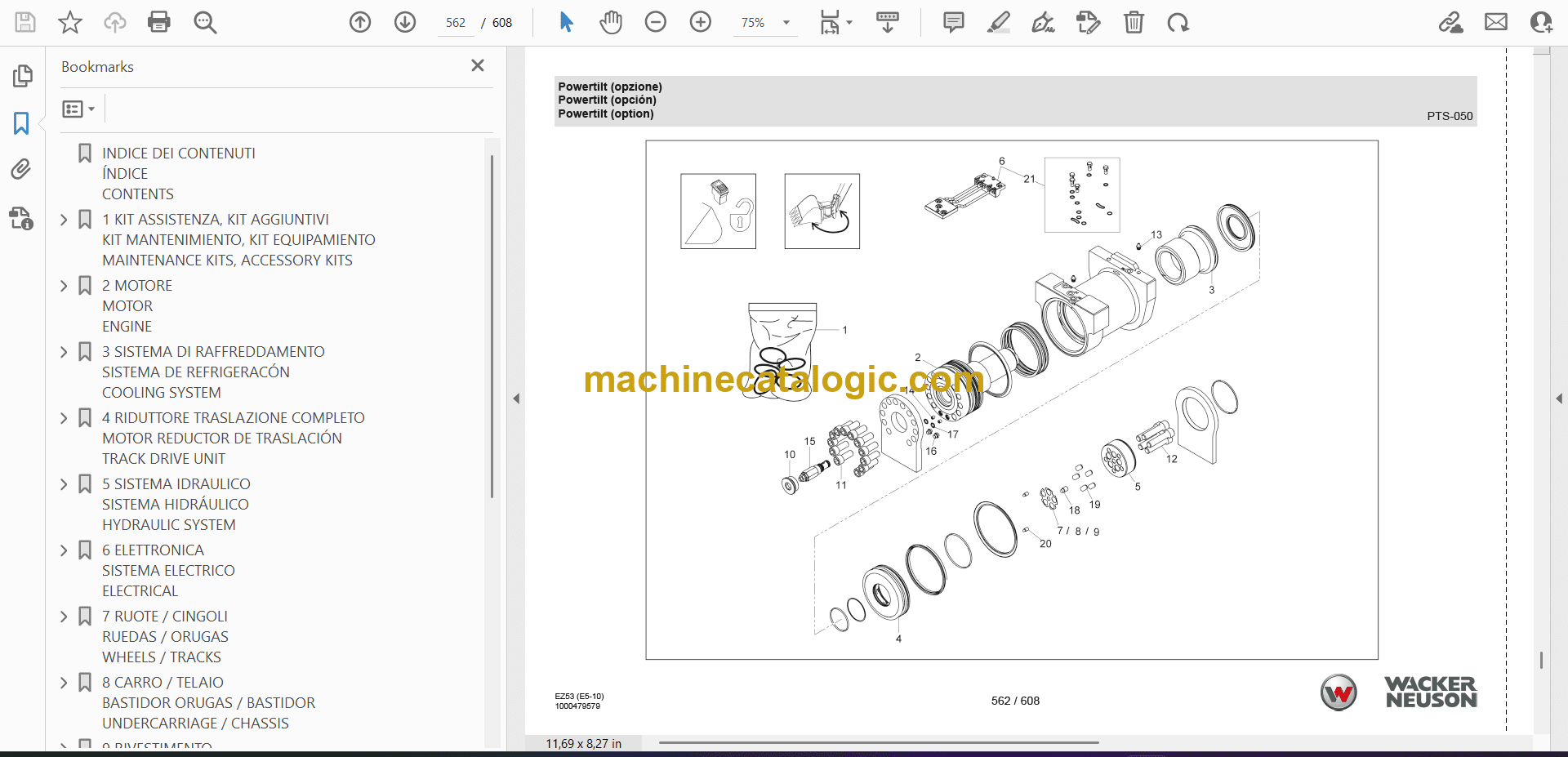
Task: Add file to starred favorites
Action: point(70,22)
